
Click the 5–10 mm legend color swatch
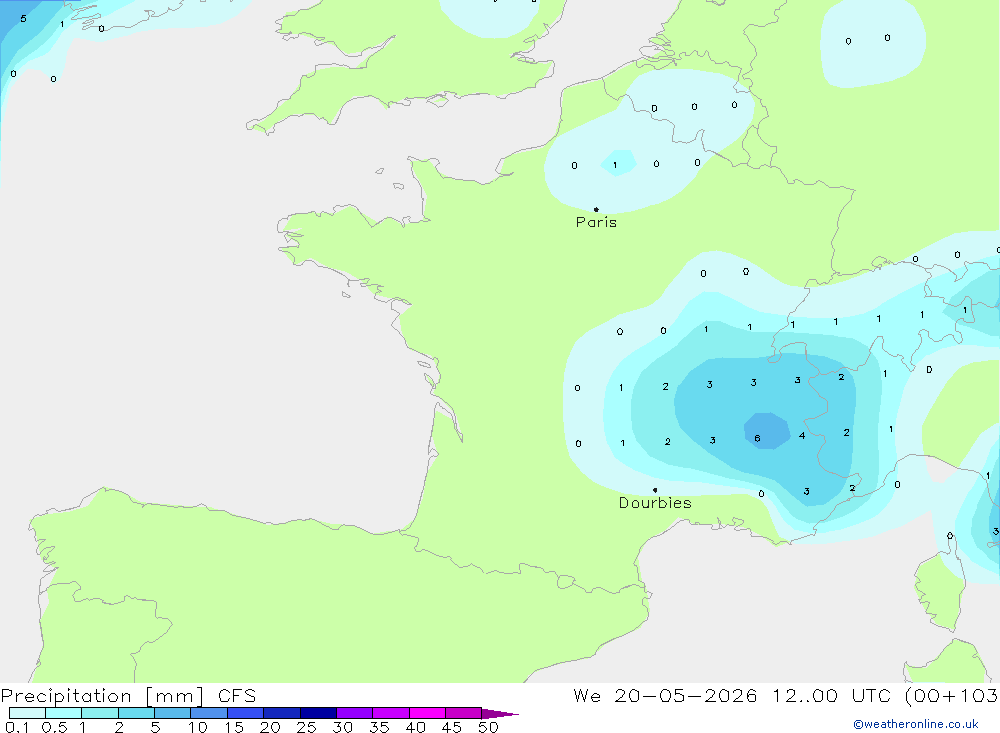pos(173,713)
